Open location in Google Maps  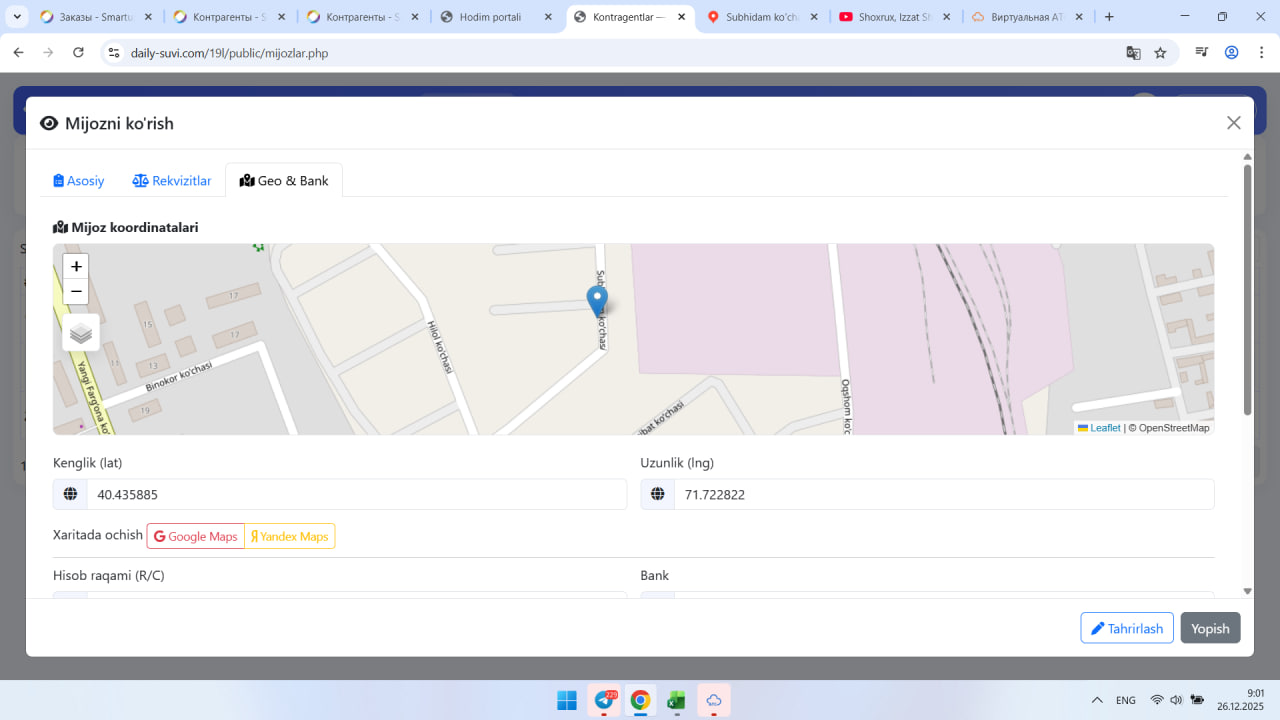[x=196, y=537]
